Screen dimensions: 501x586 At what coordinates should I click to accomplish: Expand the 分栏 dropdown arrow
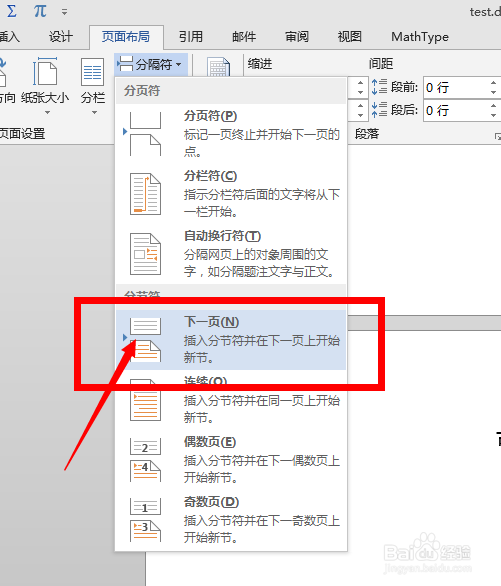pos(94,112)
